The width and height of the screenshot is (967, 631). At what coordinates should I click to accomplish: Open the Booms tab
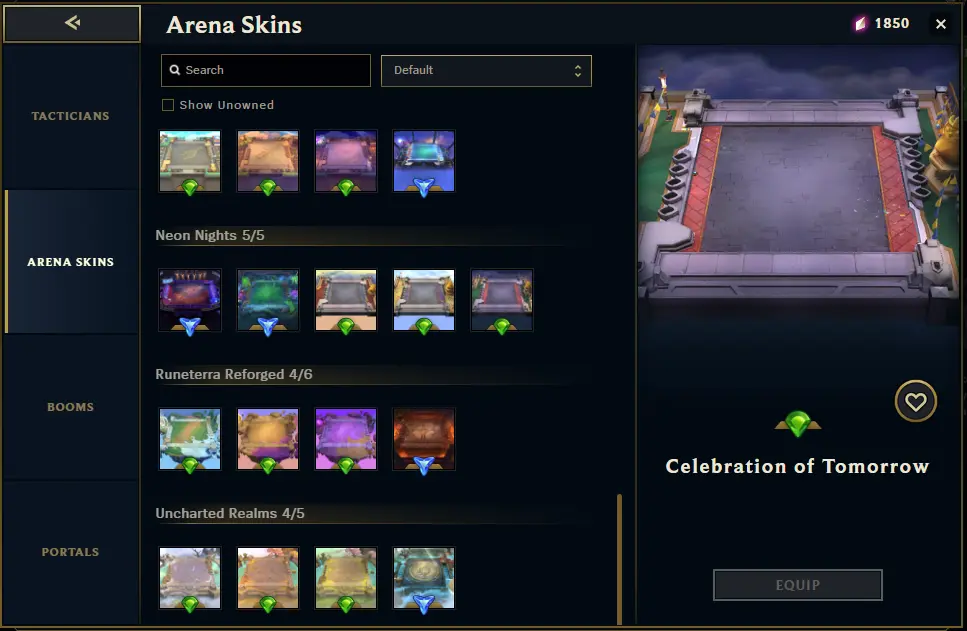pos(70,407)
